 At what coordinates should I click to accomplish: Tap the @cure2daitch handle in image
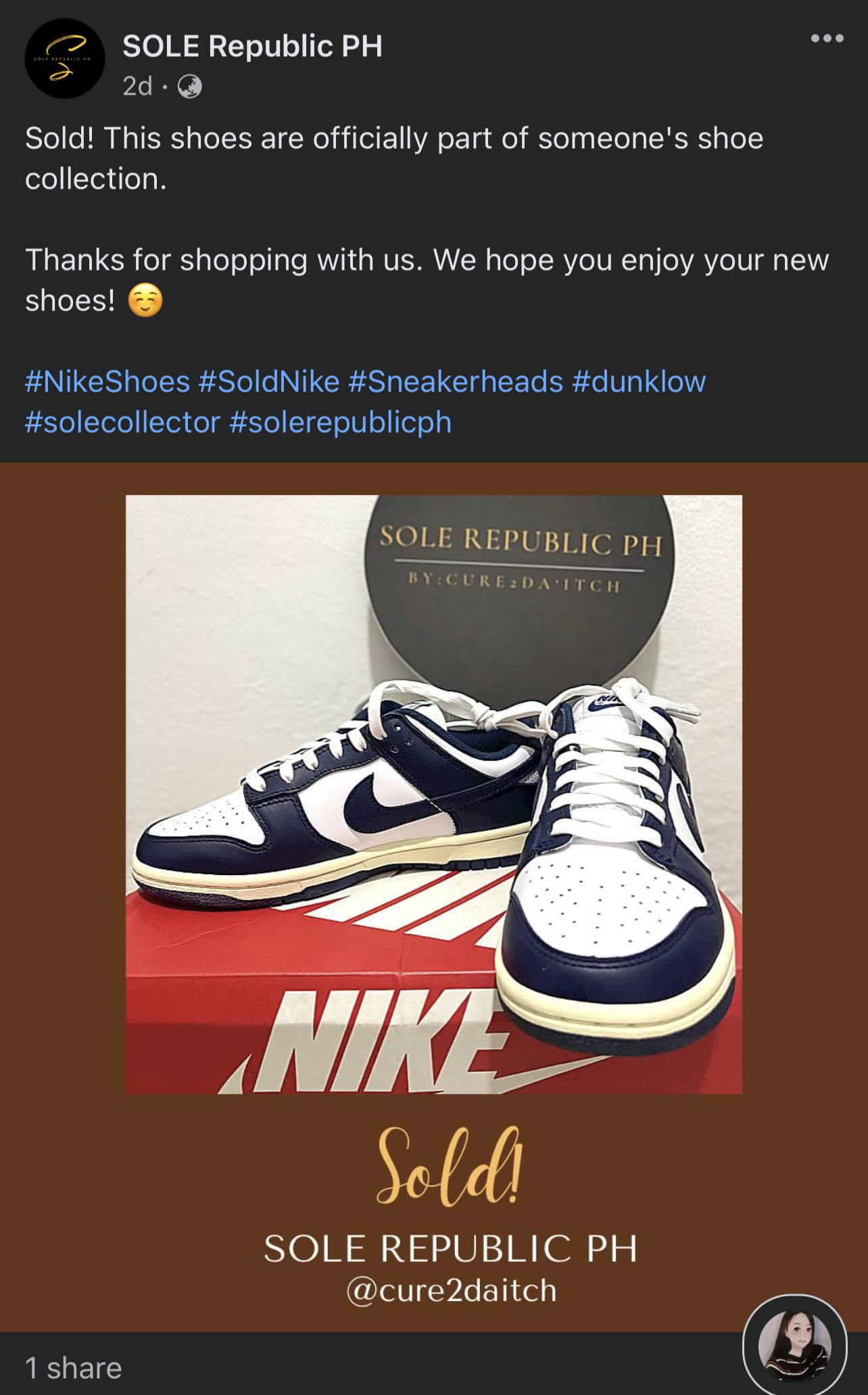pos(451,1291)
